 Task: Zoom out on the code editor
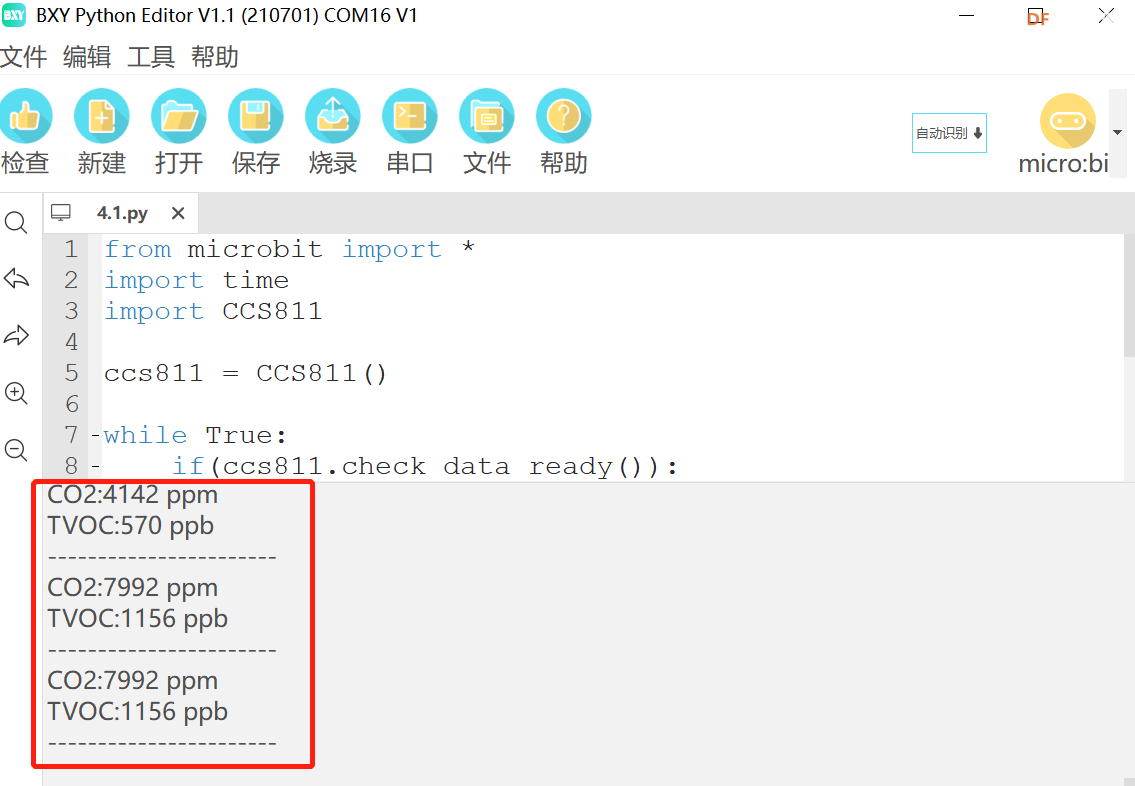pos(16,450)
